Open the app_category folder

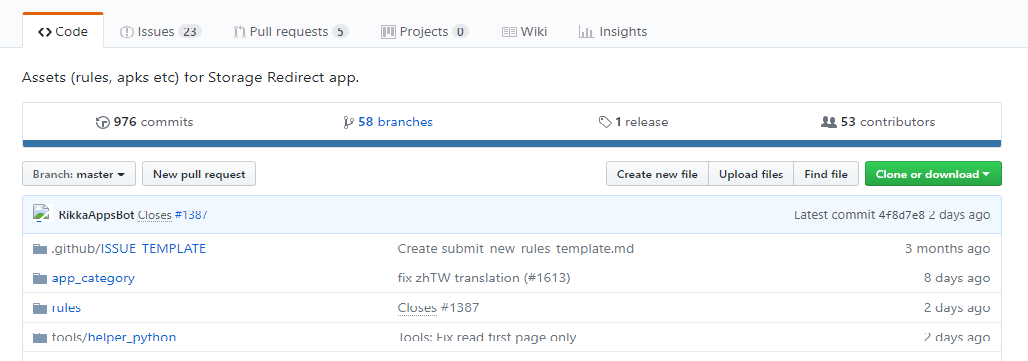(93, 278)
